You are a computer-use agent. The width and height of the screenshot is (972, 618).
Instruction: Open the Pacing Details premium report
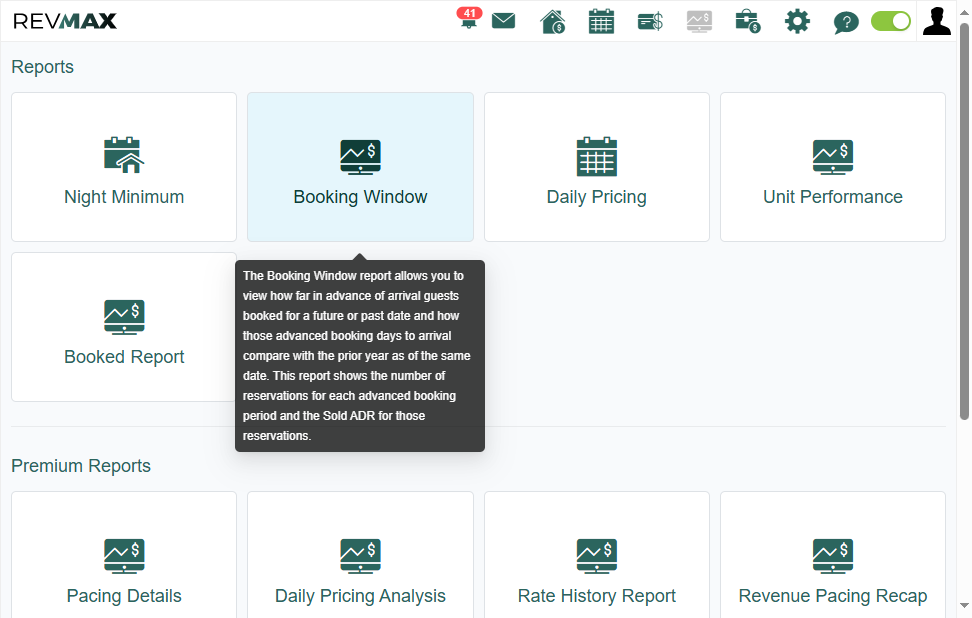[x=124, y=555]
